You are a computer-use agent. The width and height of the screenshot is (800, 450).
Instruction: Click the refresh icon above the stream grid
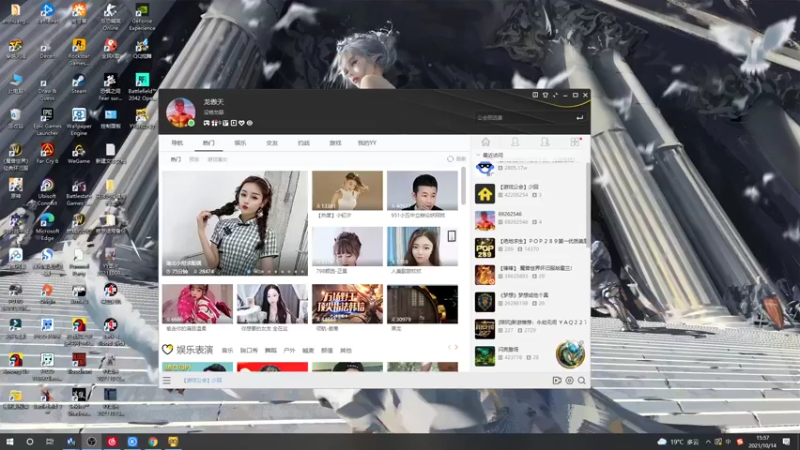[x=450, y=159]
